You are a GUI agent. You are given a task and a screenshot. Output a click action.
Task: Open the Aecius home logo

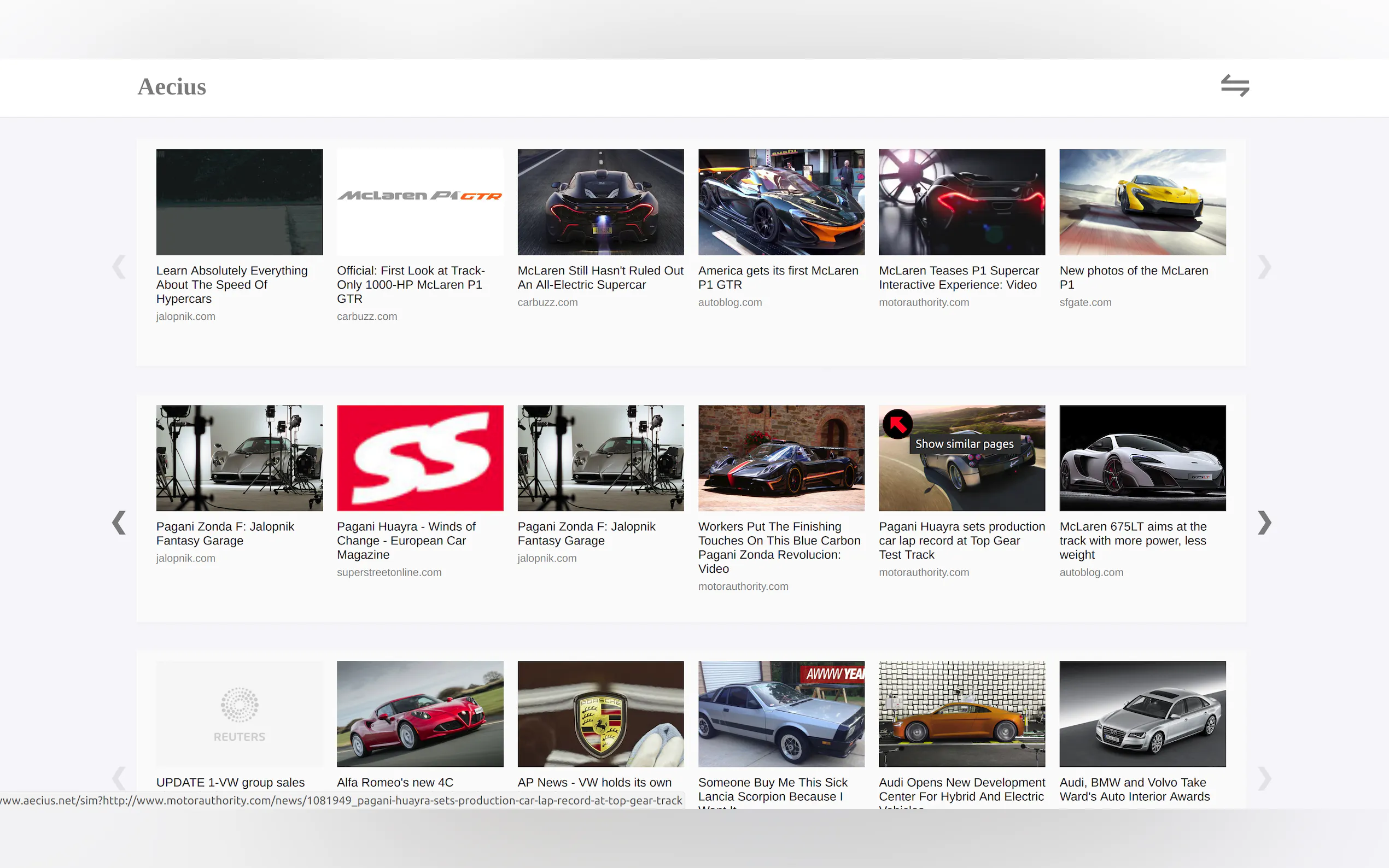point(172,87)
